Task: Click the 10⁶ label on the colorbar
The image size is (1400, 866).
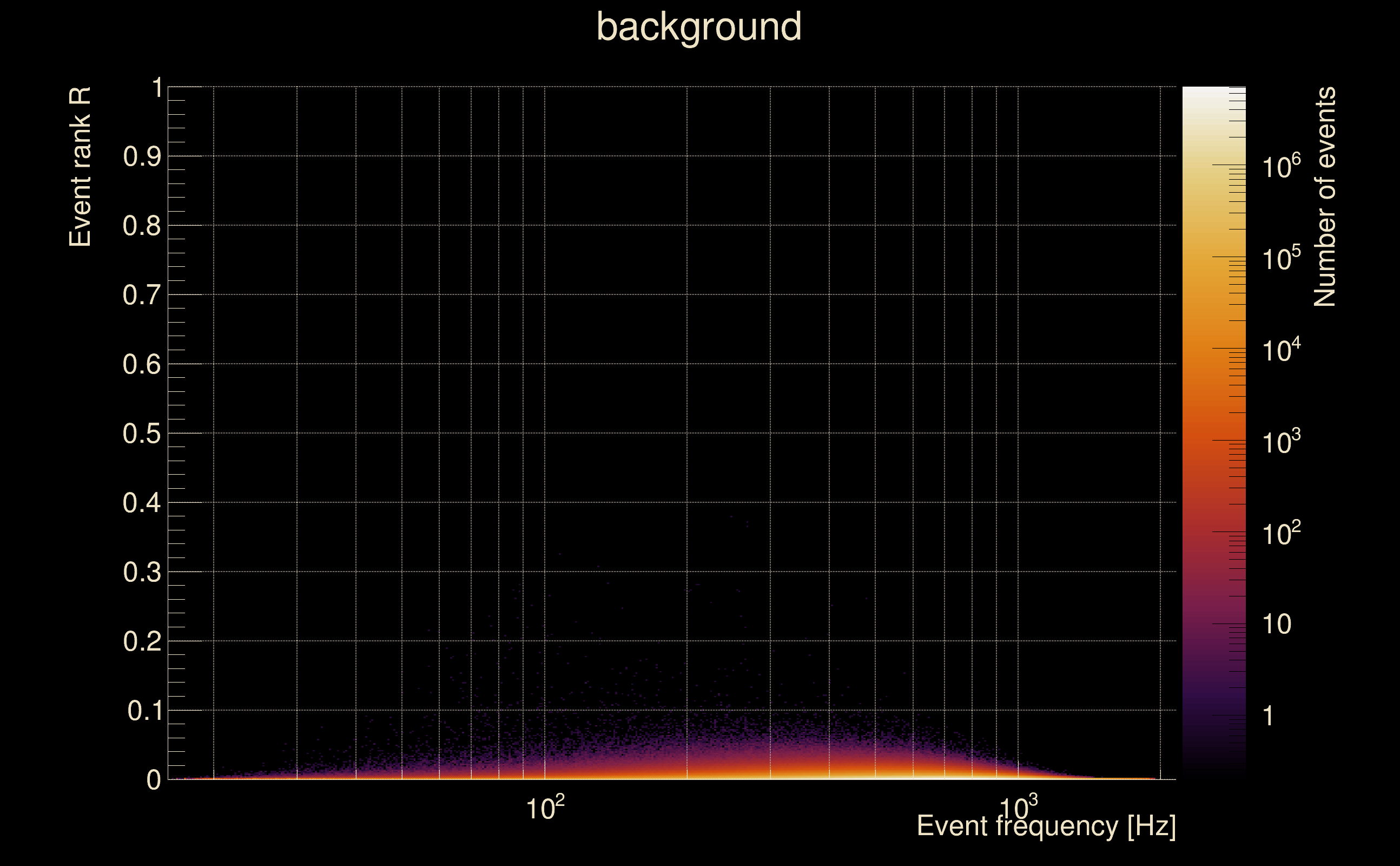Action: [1281, 167]
